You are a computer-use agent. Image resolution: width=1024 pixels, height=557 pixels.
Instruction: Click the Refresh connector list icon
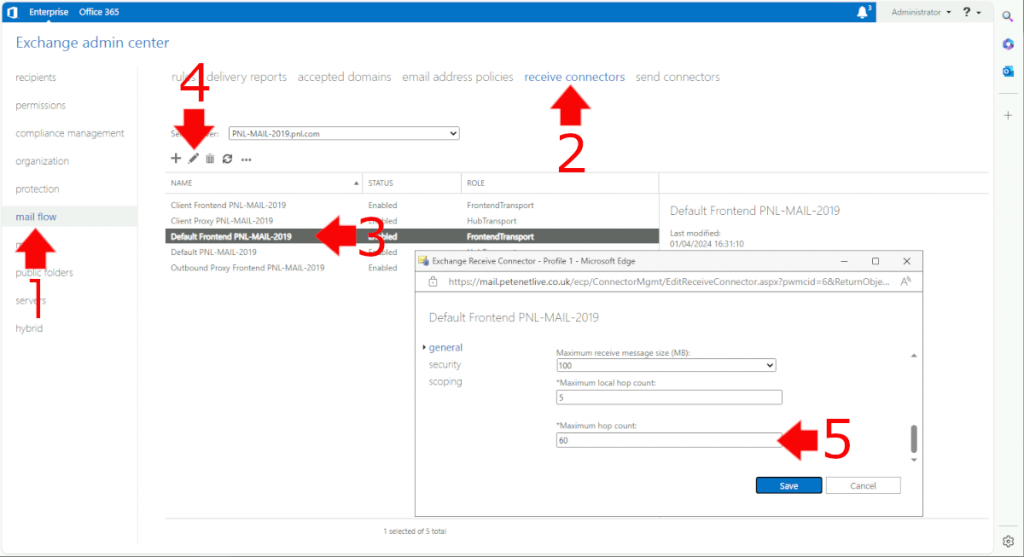click(x=227, y=158)
